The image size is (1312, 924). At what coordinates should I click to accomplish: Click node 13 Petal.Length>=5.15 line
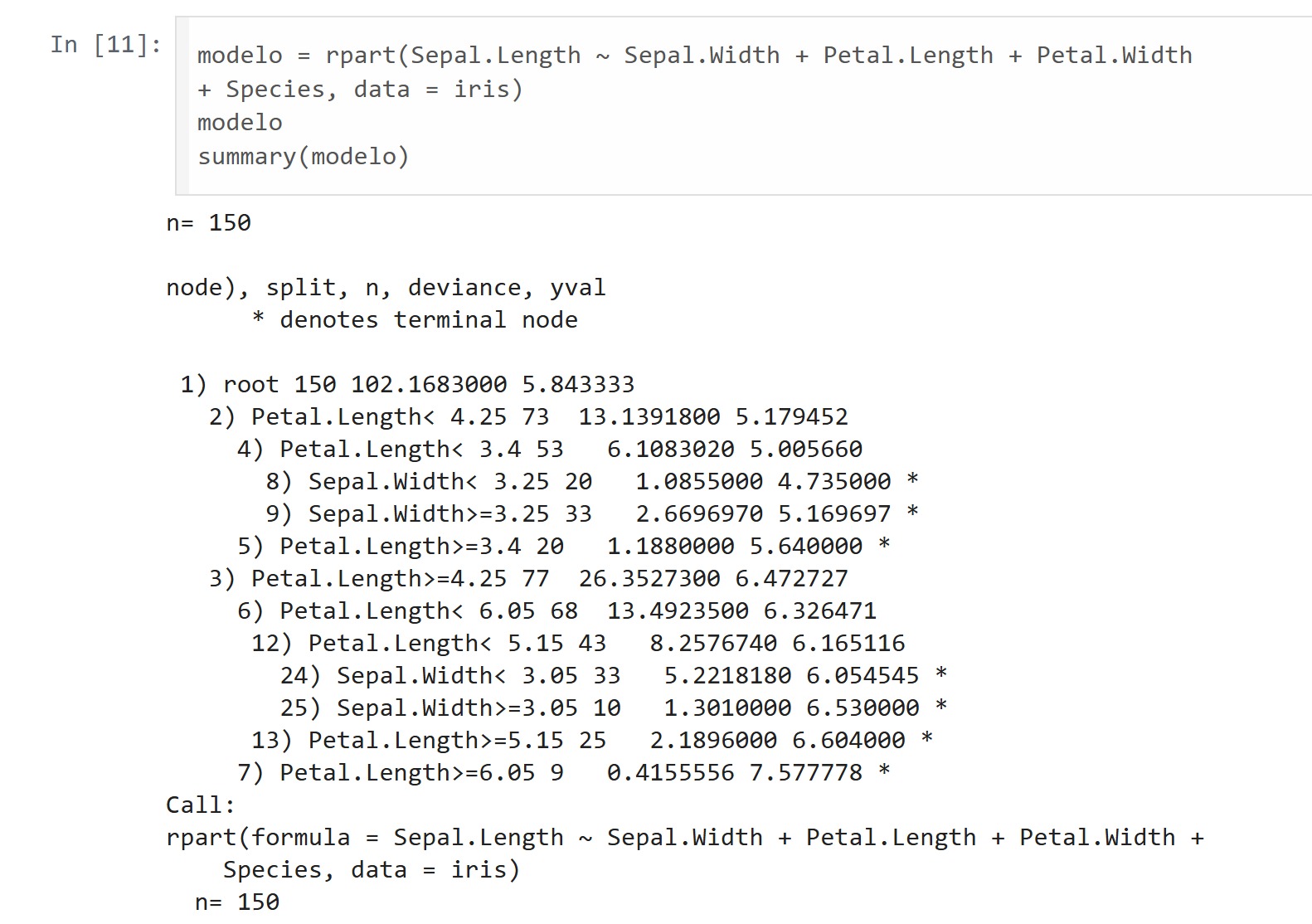(590, 741)
